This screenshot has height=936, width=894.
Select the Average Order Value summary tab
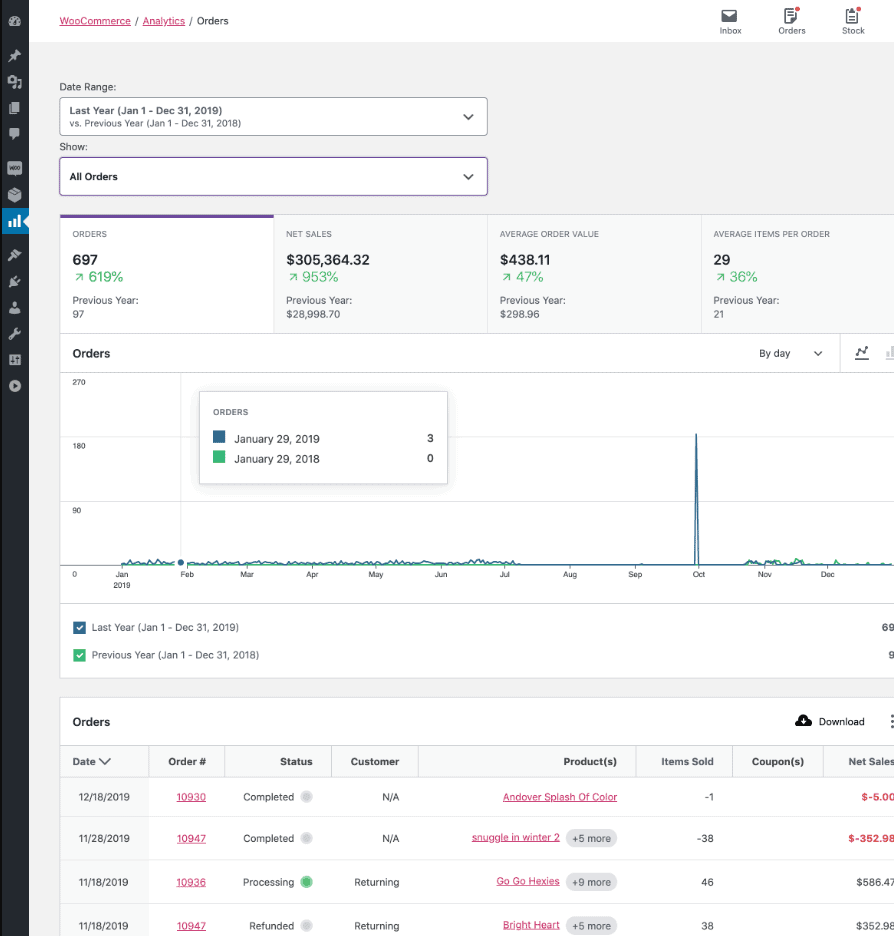point(594,274)
